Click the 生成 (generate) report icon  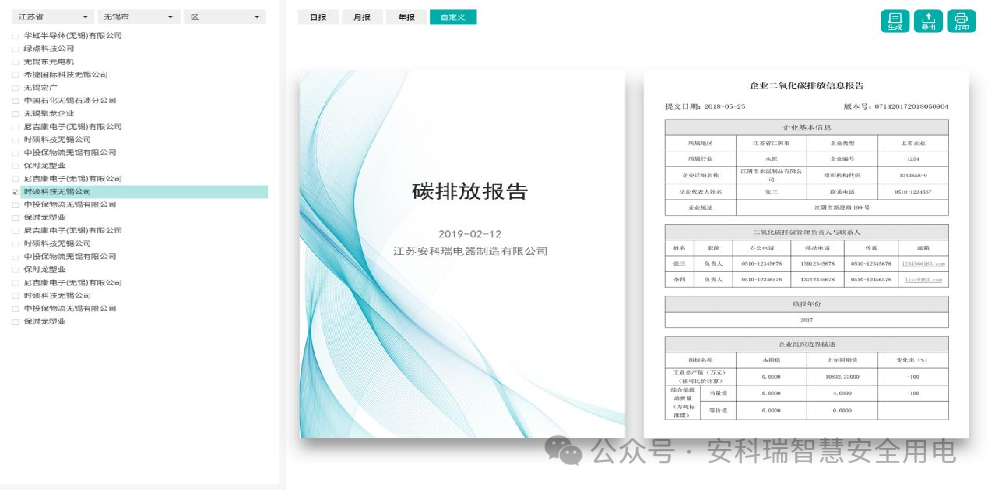[895, 21]
